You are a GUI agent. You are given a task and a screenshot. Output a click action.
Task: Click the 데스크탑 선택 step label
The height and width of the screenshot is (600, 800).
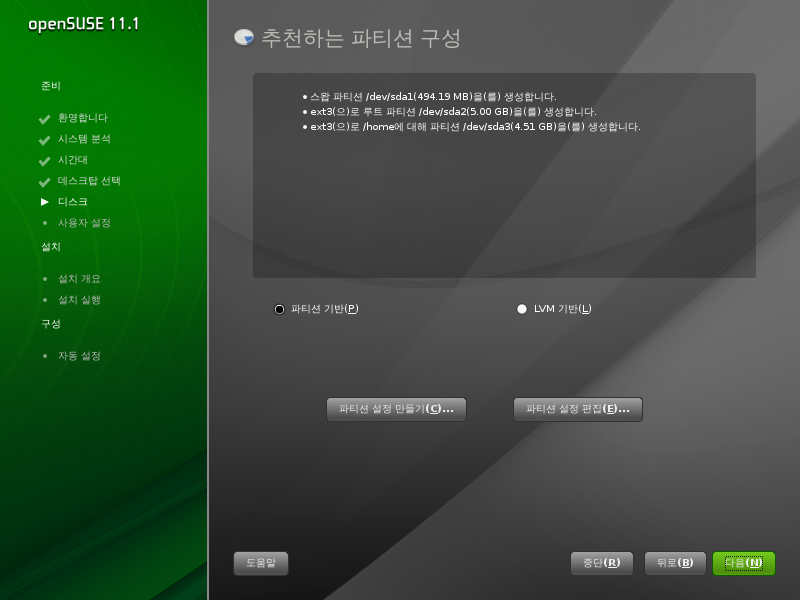(89, 181)
